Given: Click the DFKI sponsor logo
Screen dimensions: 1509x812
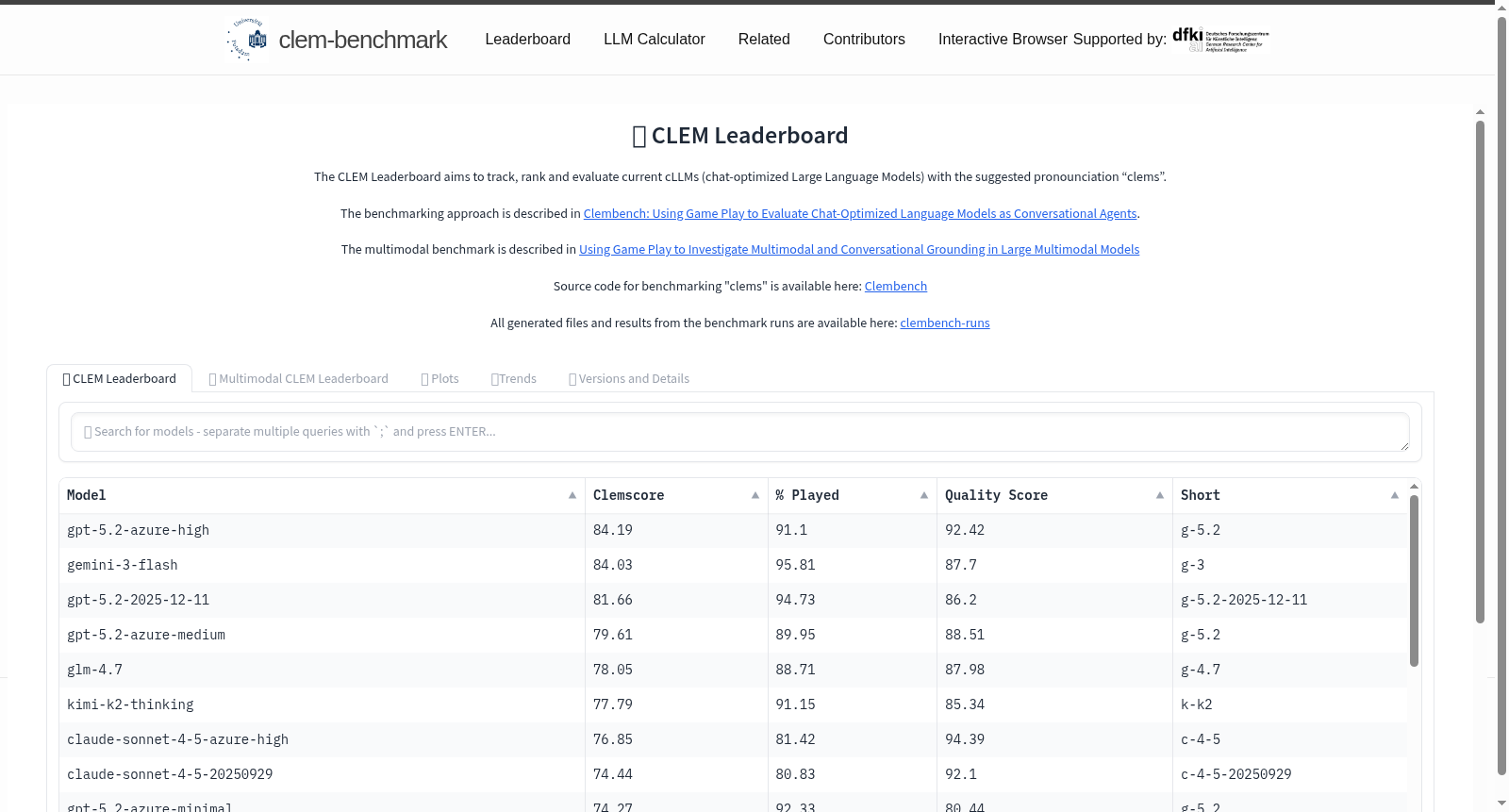Looking at the screenshot, I should pos(1221,40).
